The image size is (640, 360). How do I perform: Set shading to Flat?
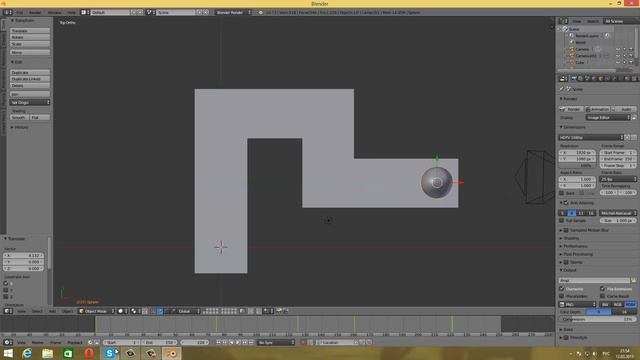(40, 117)
